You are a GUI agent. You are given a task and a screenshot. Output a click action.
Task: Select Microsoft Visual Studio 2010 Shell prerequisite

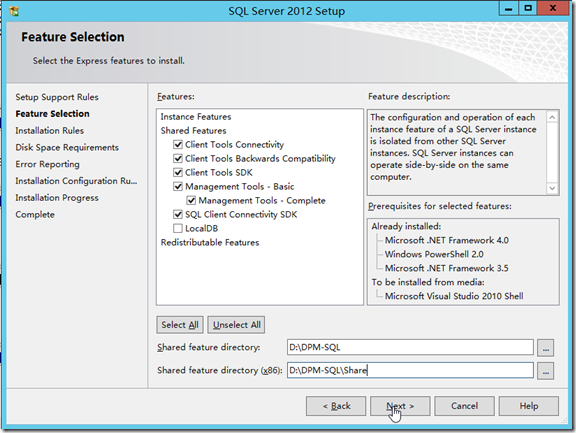pos(454,296)
